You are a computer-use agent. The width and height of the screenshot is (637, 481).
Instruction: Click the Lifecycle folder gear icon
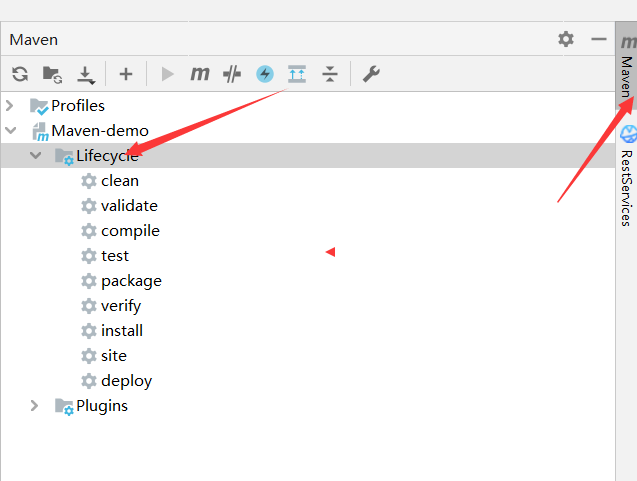[x=64, y=157]
